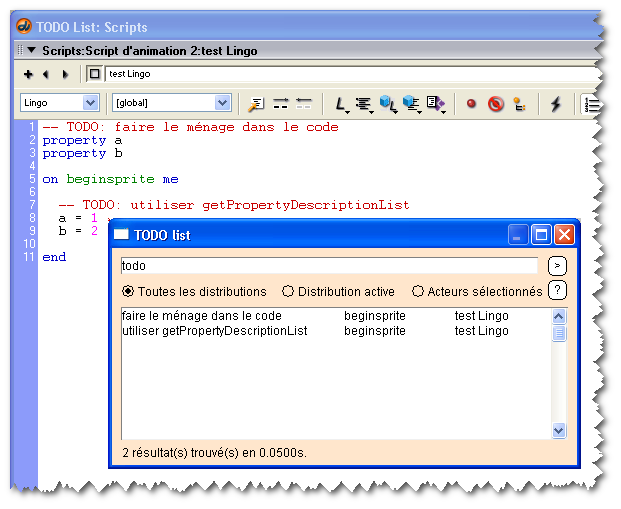This screenshot has width=621, height=509.
Task: Click the Comment lines icon
Action: click(x=280, y=104)
